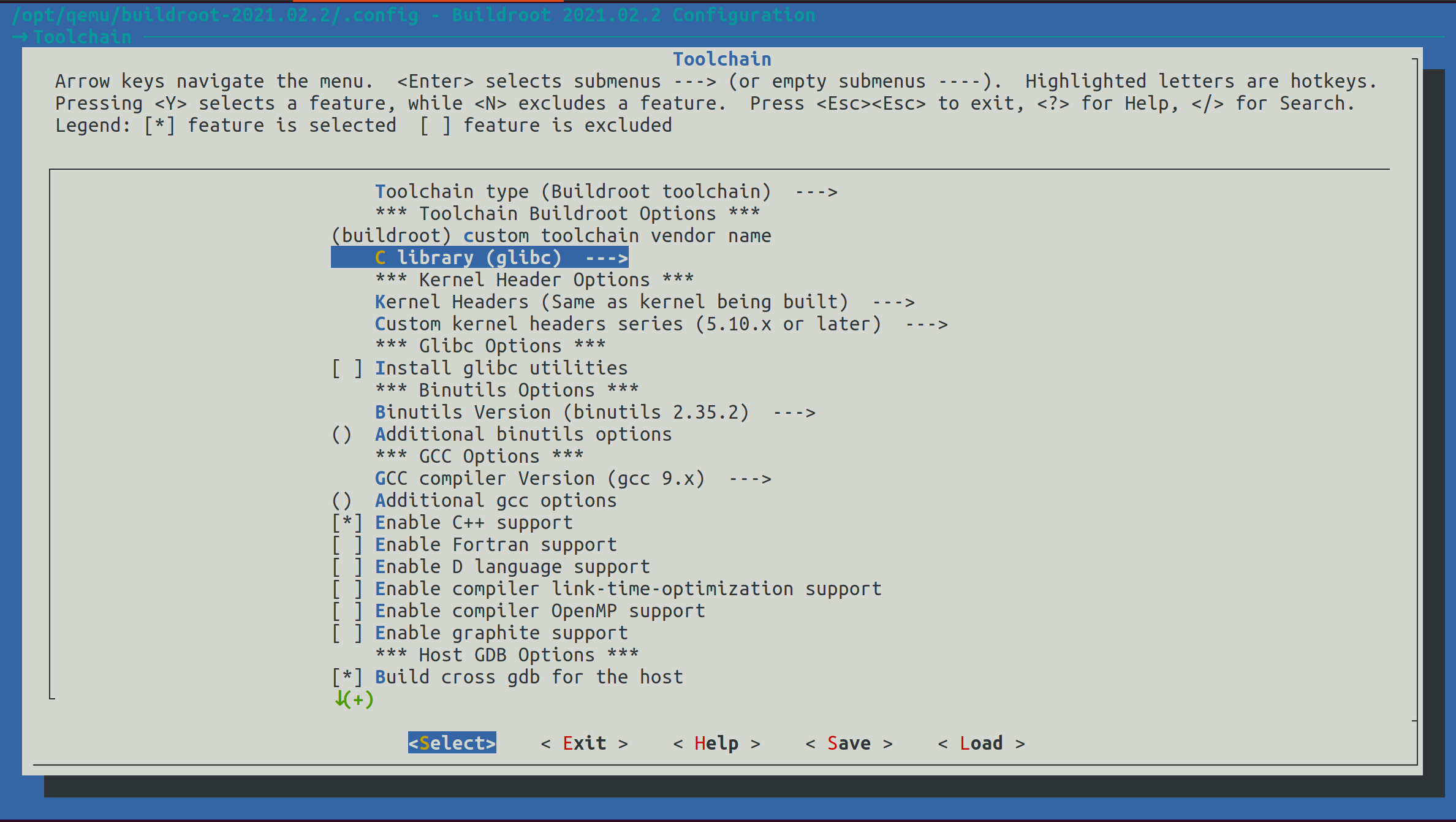
Task: Activate the Select button
Action: (x=452, y=743)
